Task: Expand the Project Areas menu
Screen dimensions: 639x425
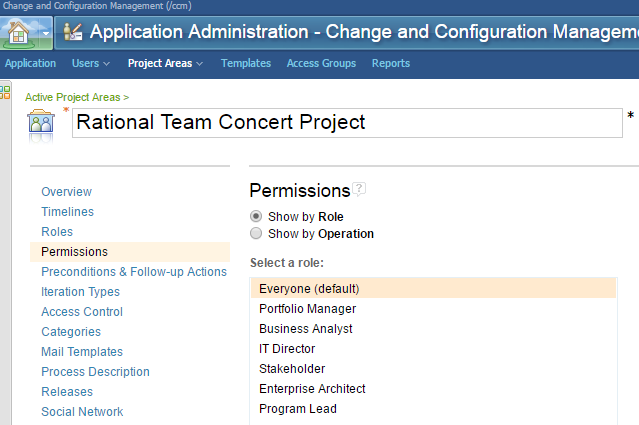Action: 165,63
